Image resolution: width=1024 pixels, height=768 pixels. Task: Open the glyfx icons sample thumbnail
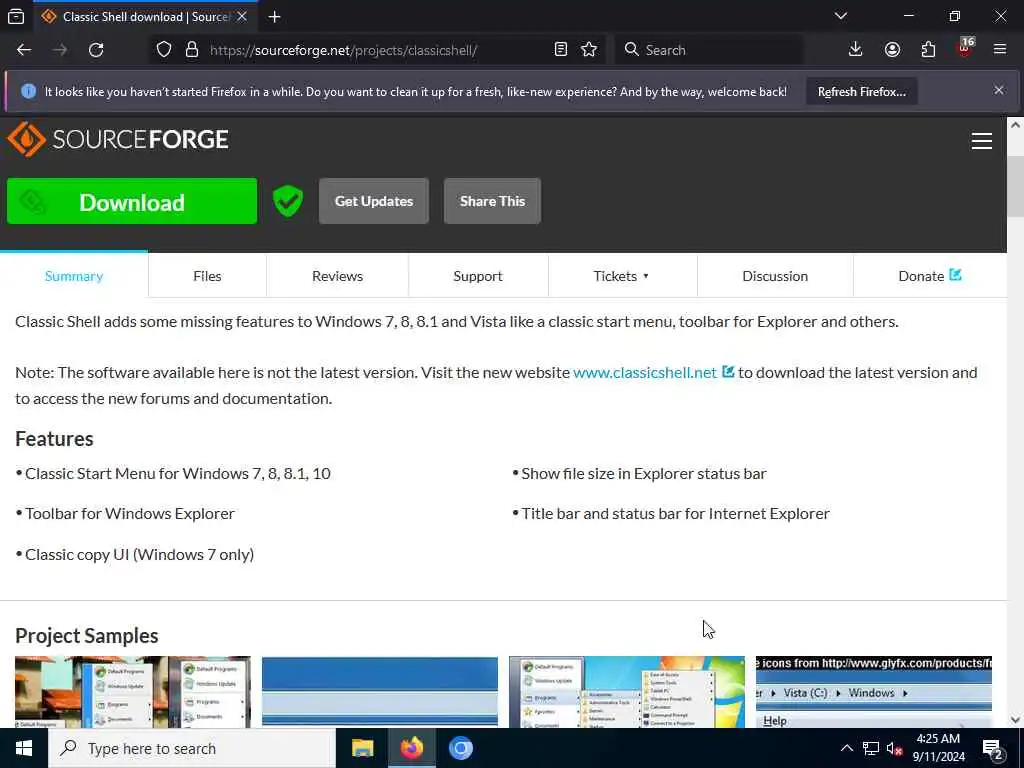click(x=874, y=692)
